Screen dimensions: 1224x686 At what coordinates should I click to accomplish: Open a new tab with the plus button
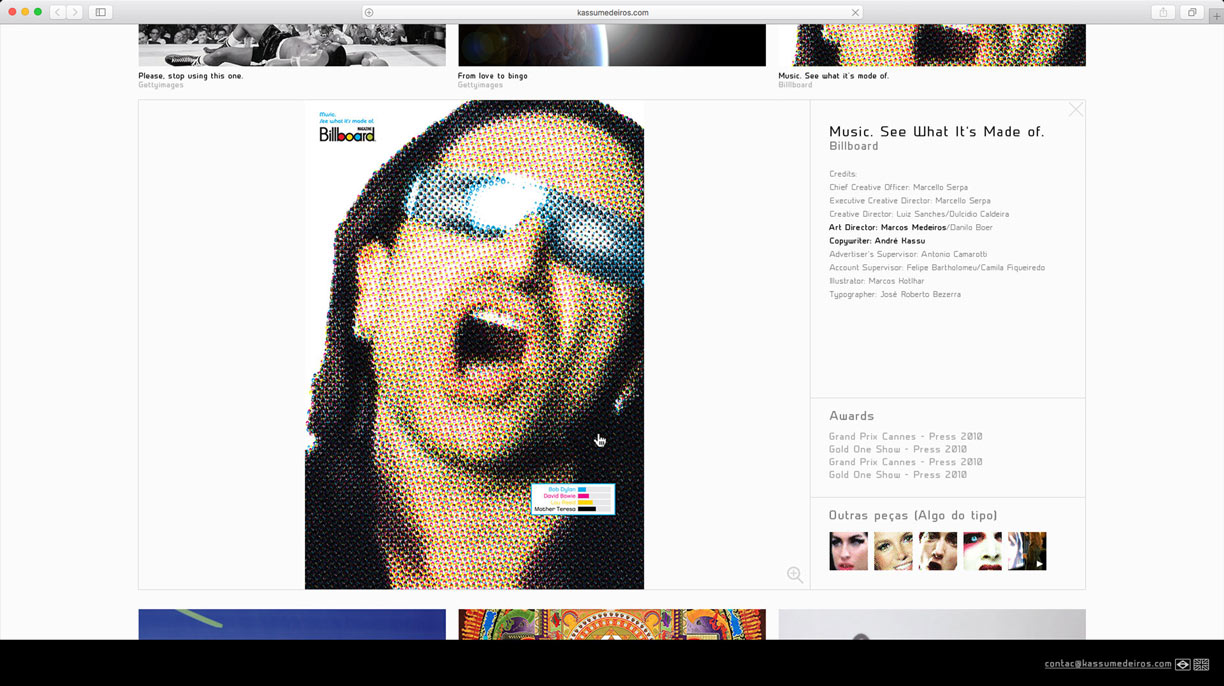click(x=1216, y=16)
